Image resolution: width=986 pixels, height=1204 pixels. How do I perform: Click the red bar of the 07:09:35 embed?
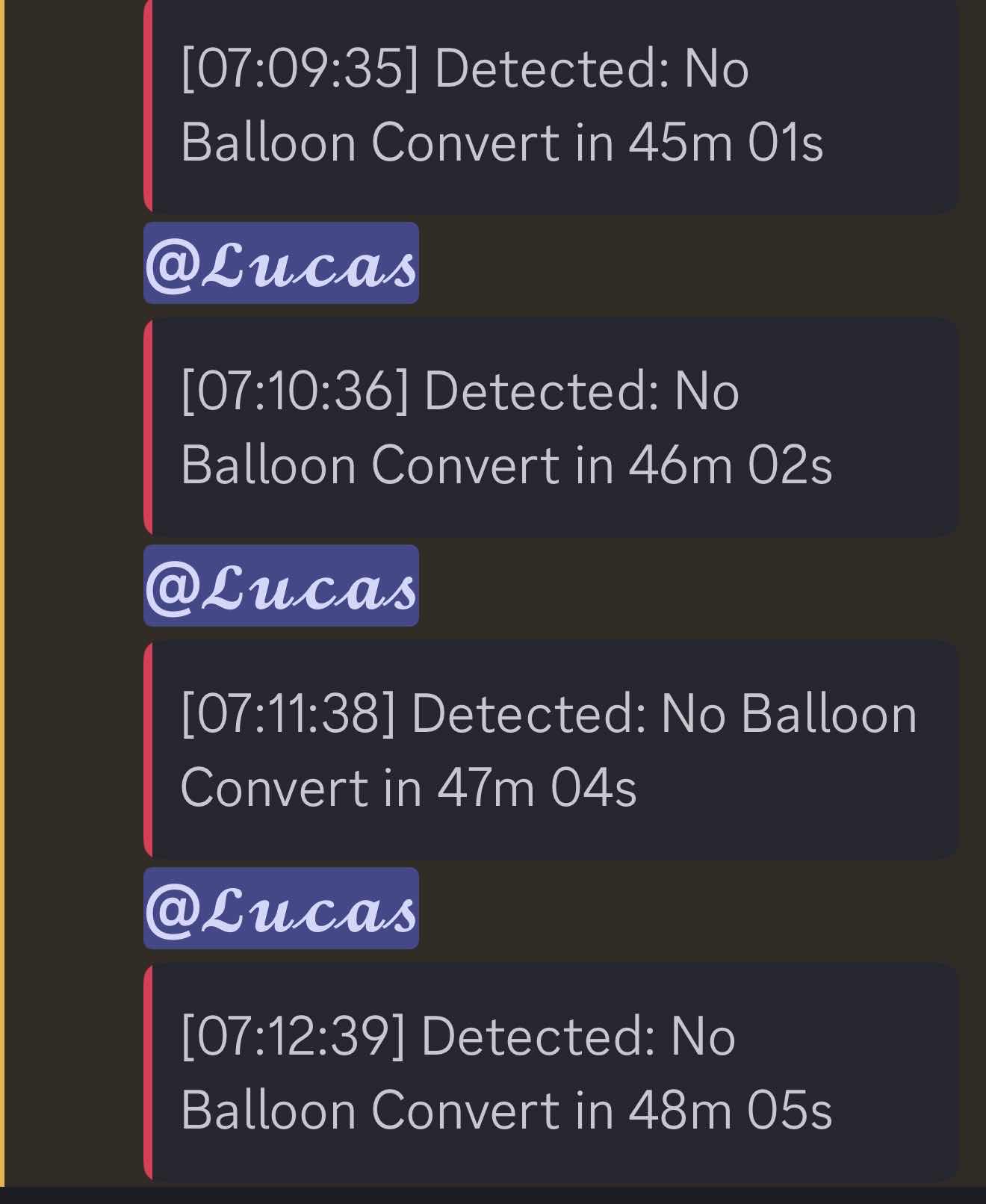click(x=148, y=105)
